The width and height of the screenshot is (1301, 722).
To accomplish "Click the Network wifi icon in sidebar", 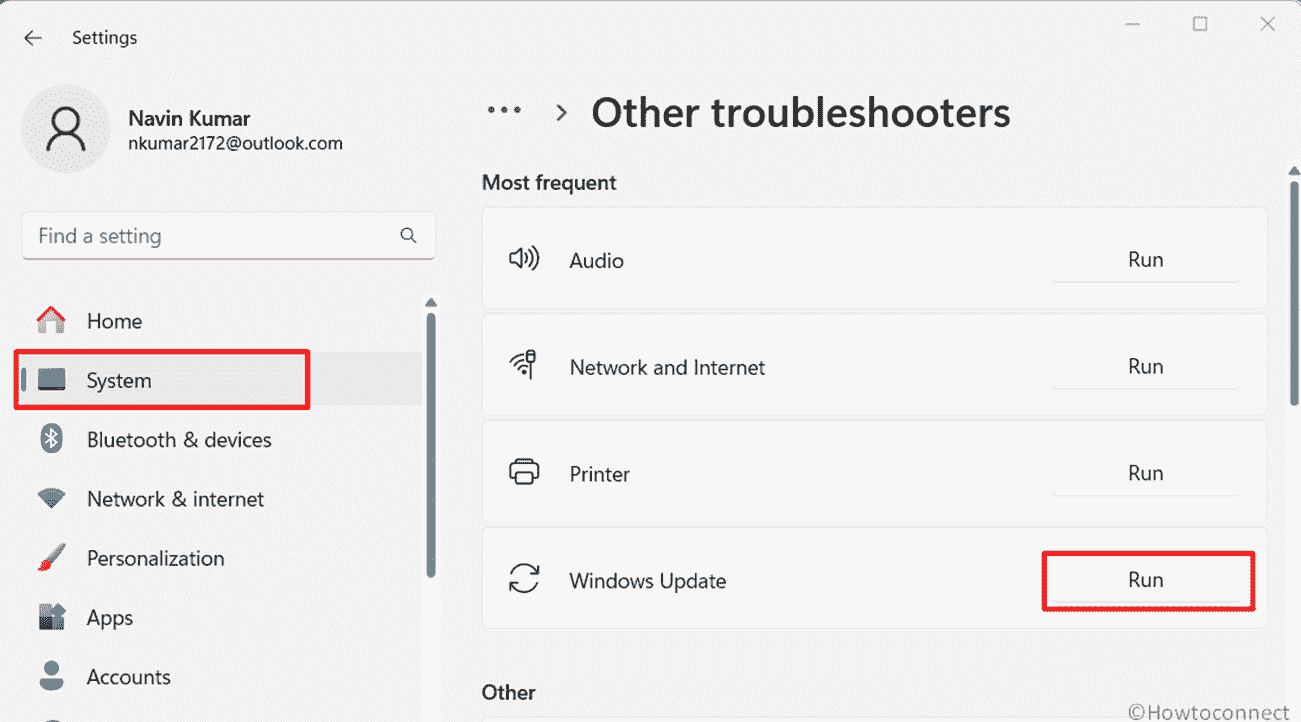I will click(51, 498).
